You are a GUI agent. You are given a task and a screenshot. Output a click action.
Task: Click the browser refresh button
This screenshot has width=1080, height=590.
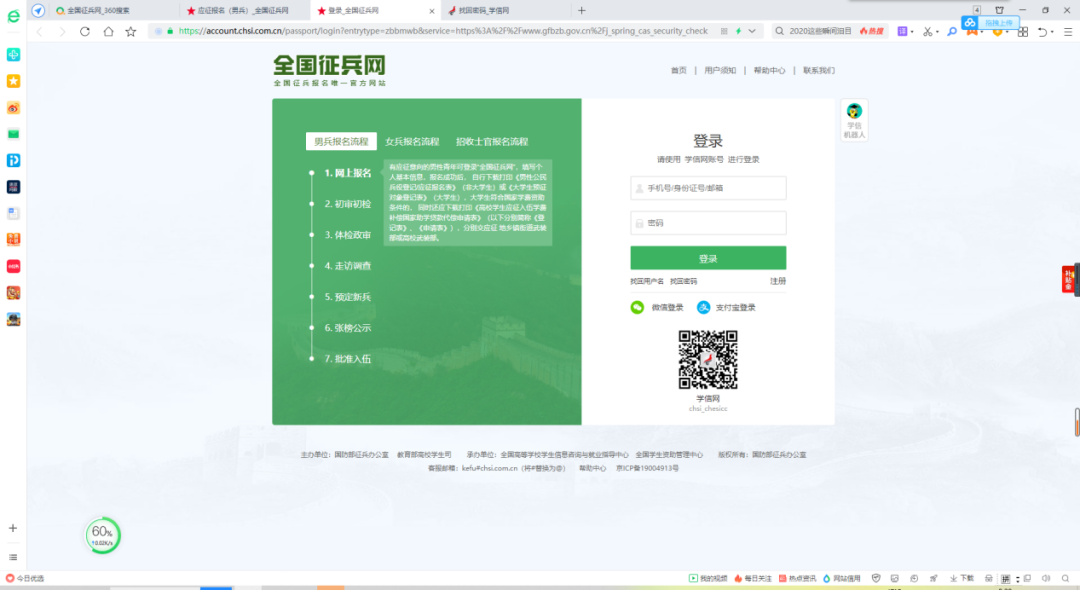[84, 32]
